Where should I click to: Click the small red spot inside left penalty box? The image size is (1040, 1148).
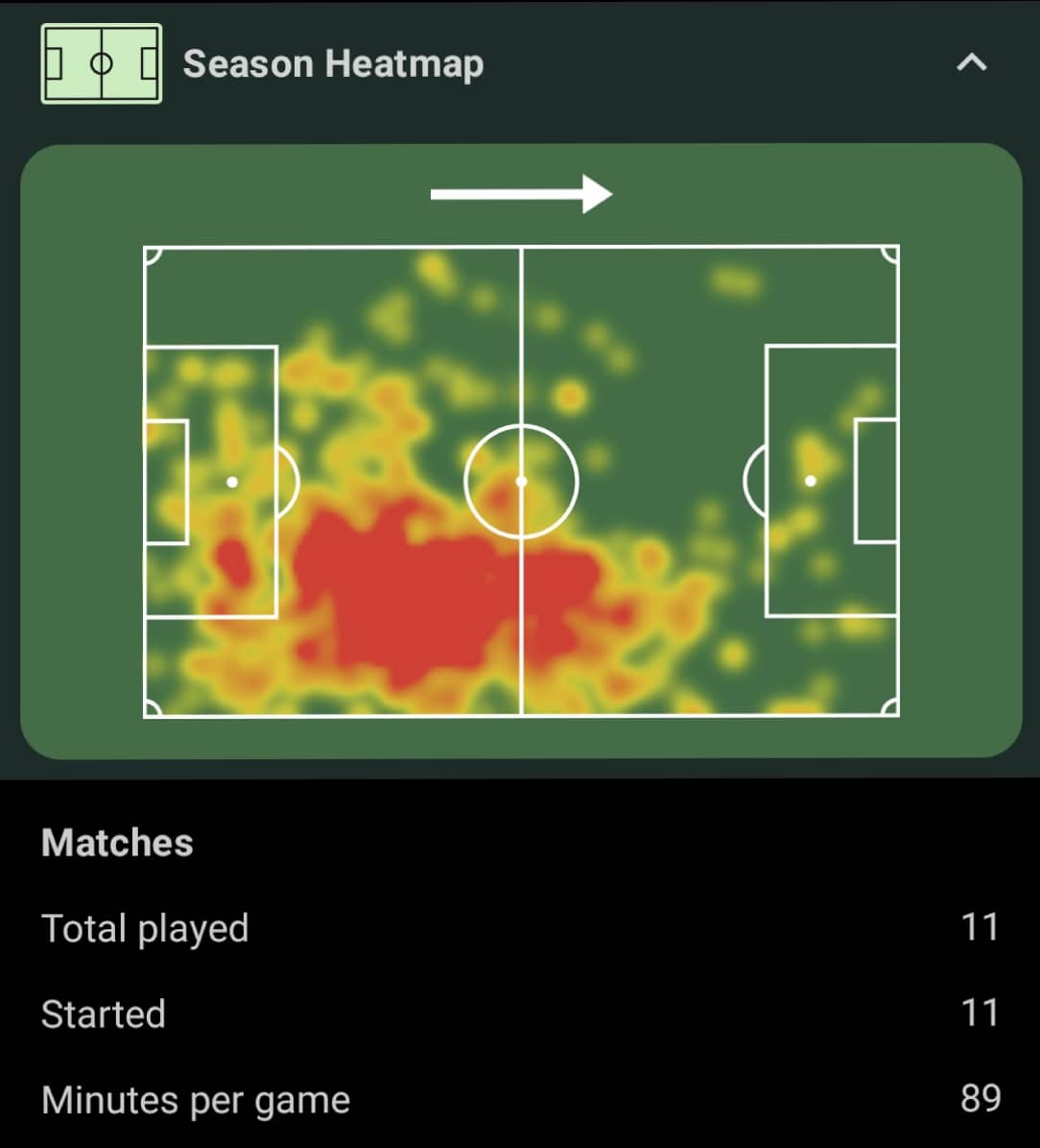233,562
